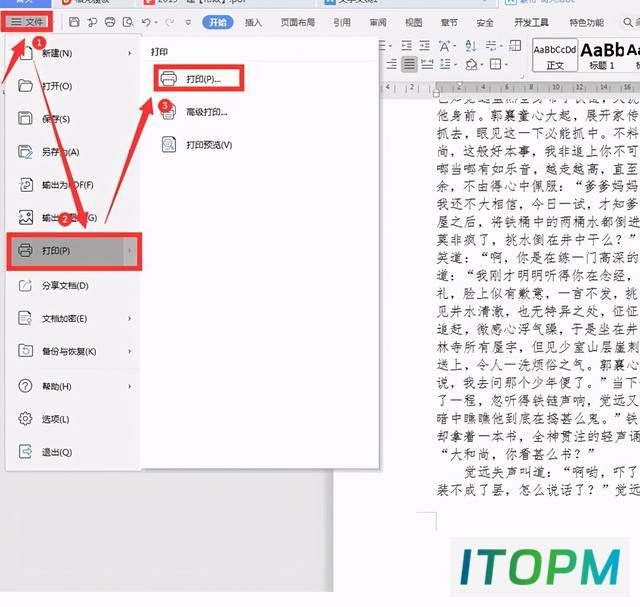Toggle justified alignment button in ribbon

point(409,64)
